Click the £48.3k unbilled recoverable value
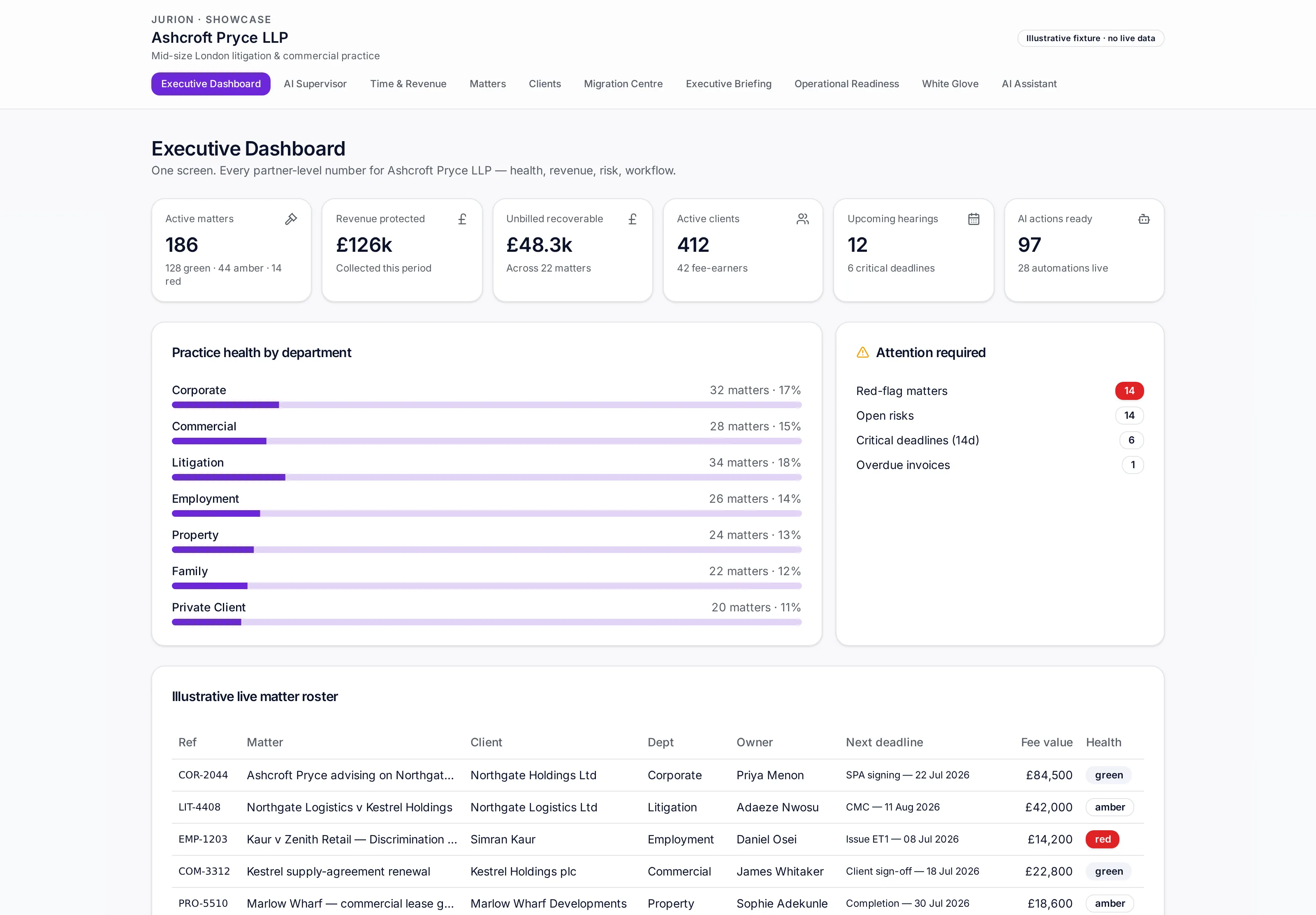The image size is (1316, 915). (x=539, y=245)
